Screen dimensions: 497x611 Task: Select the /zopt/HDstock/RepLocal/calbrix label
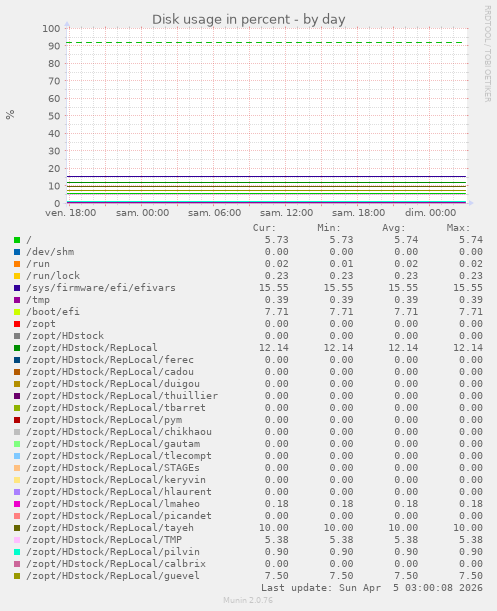(116, 564)
